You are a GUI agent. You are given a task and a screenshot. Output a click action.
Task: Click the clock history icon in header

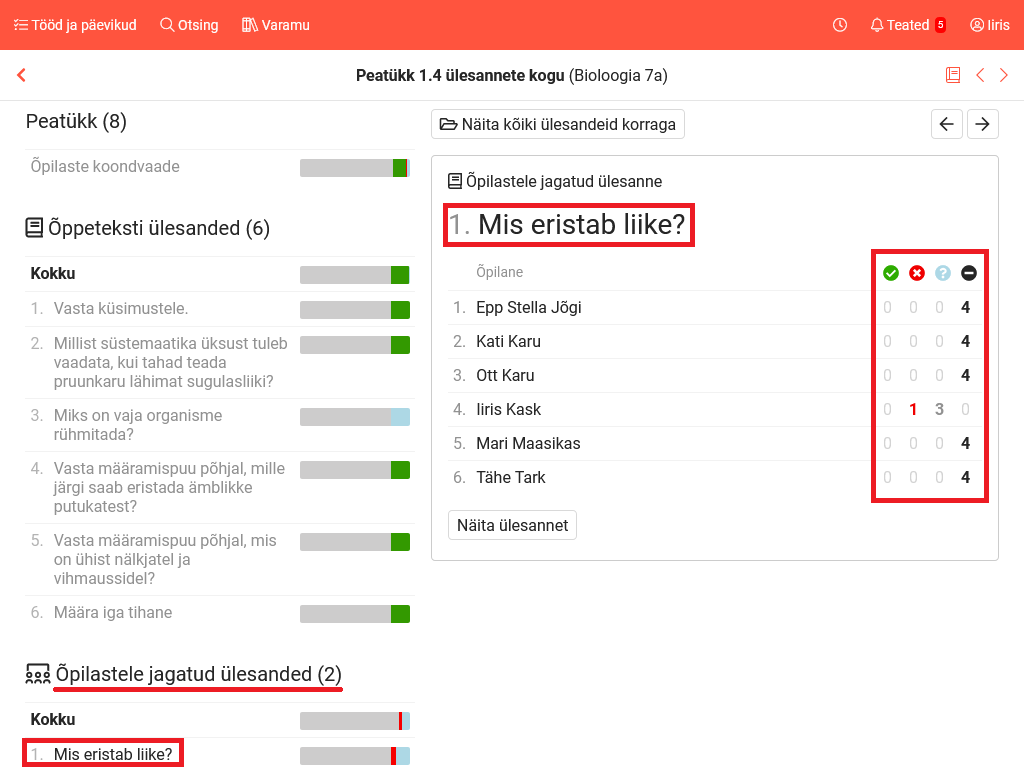click(x=840, y=25)
